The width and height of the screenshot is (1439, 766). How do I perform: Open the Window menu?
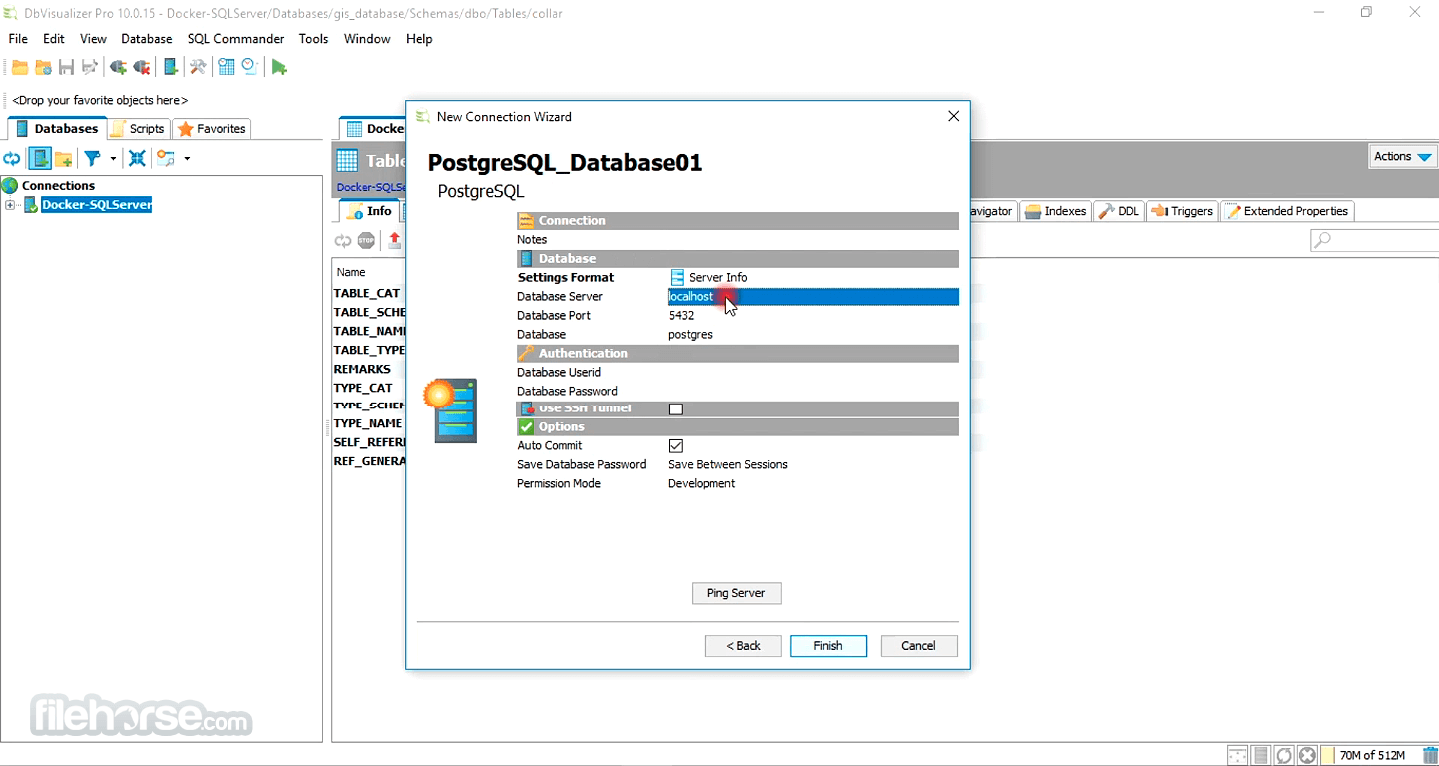pyautogui.click(x=367, y=39)
